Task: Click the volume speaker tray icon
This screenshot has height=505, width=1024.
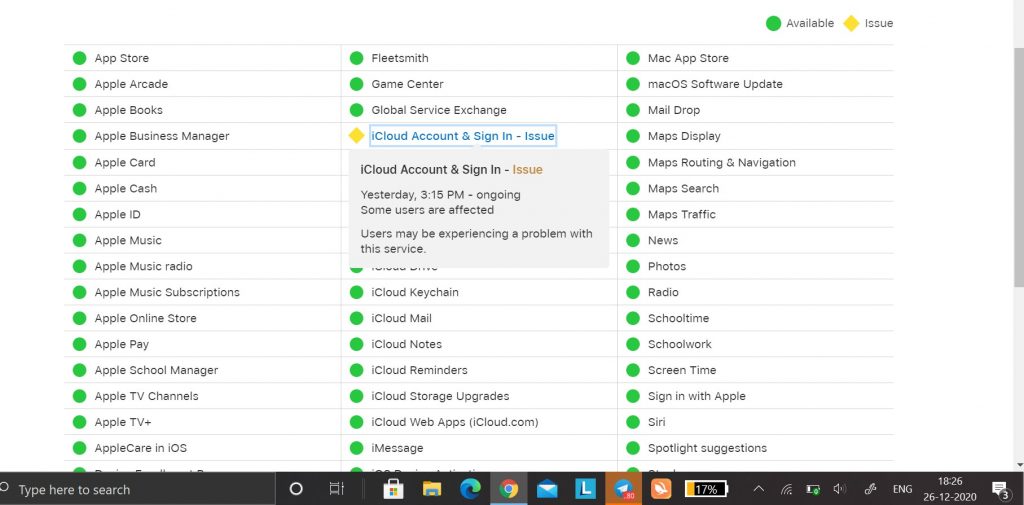Action: pos(840,489)
